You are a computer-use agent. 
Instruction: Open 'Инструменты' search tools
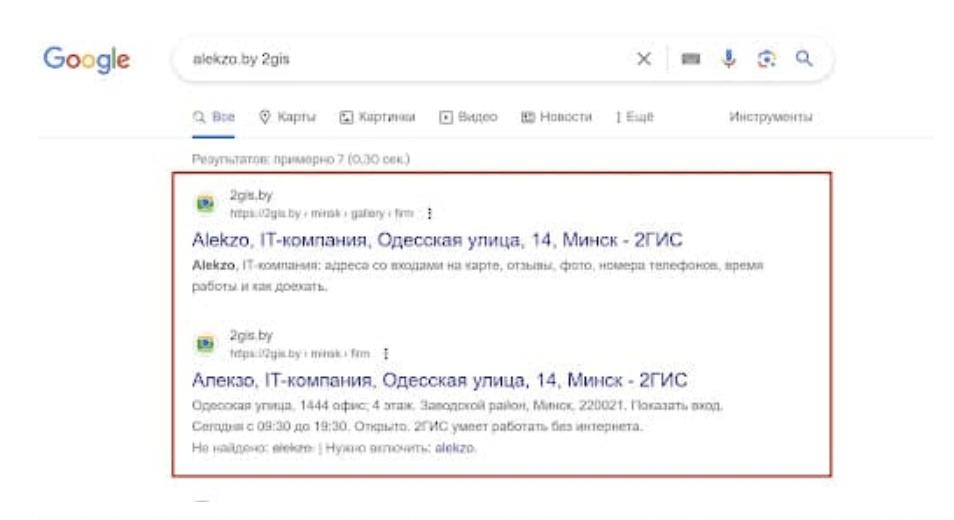[x=771, y=117]
